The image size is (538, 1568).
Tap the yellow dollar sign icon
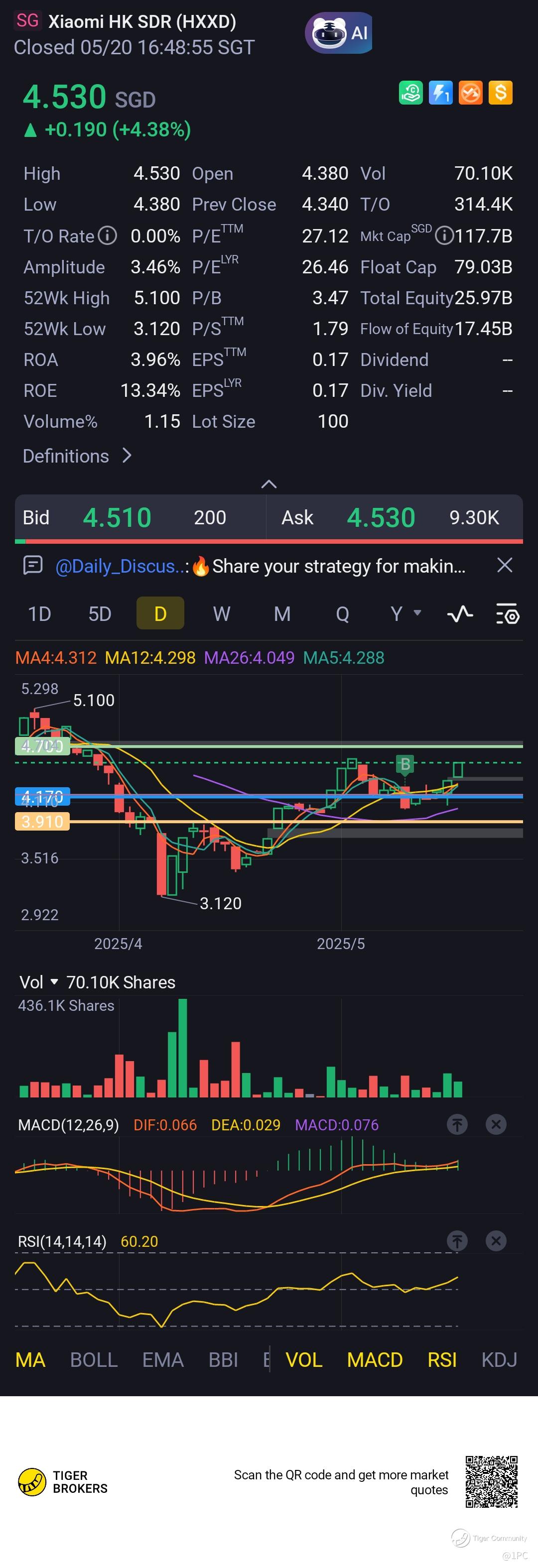pos(500,93)
